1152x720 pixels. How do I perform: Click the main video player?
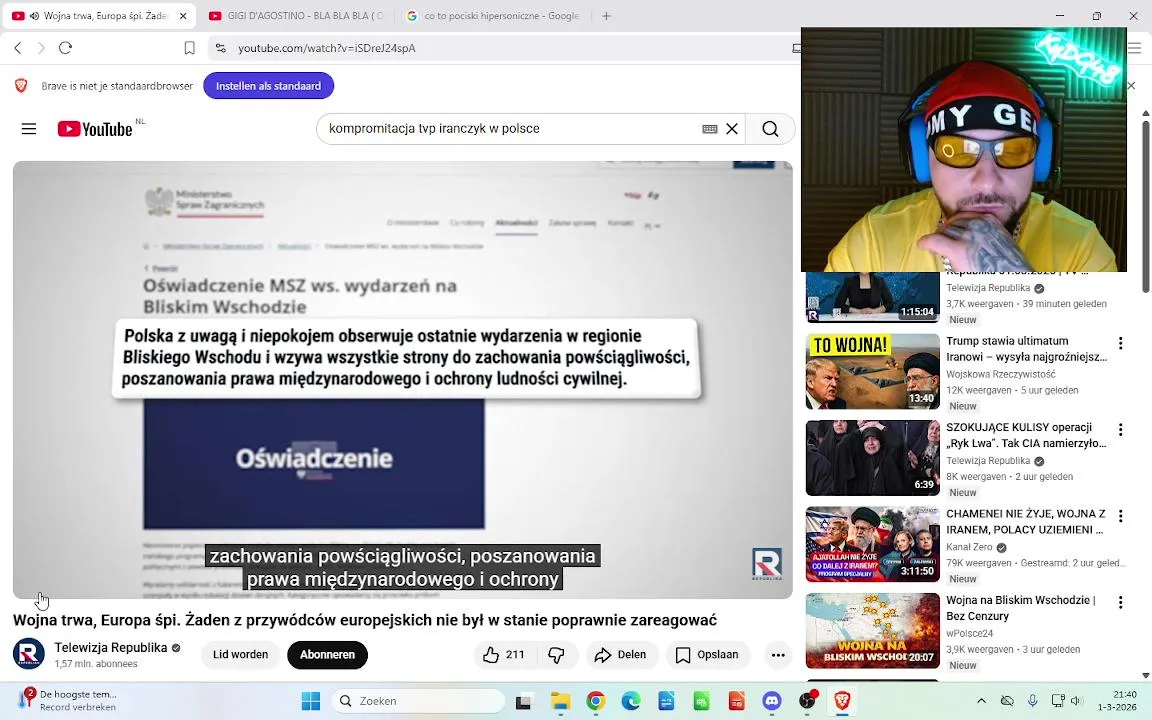coord(403,379)
